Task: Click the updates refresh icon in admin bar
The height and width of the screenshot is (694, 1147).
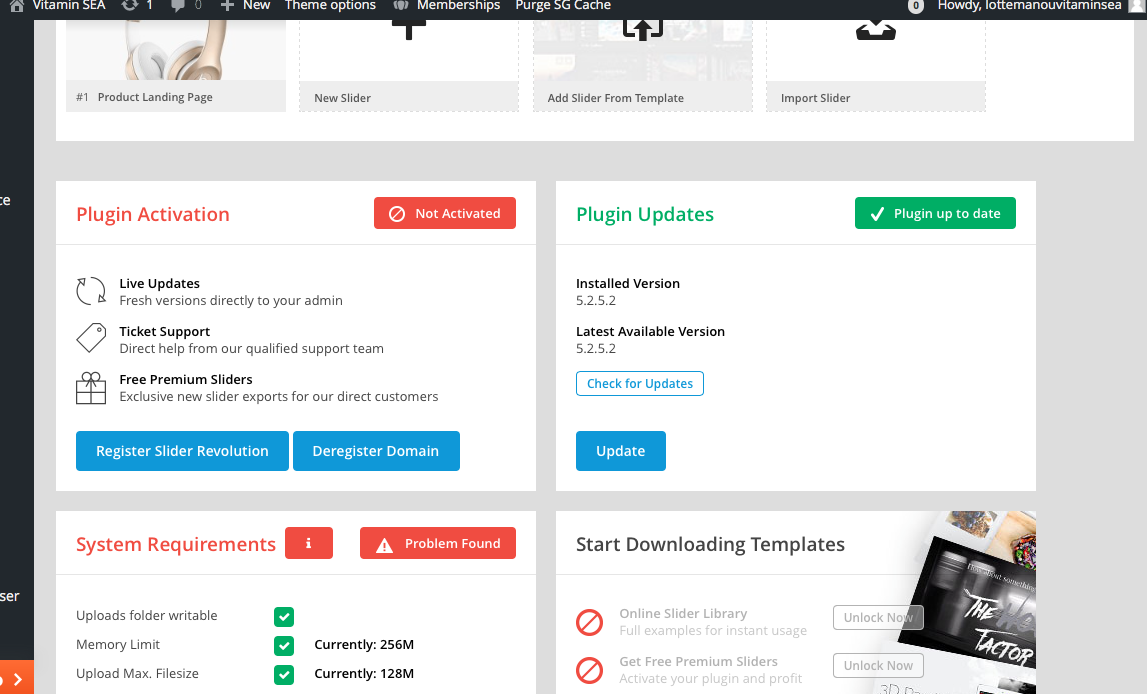Action: click(129, 6)
